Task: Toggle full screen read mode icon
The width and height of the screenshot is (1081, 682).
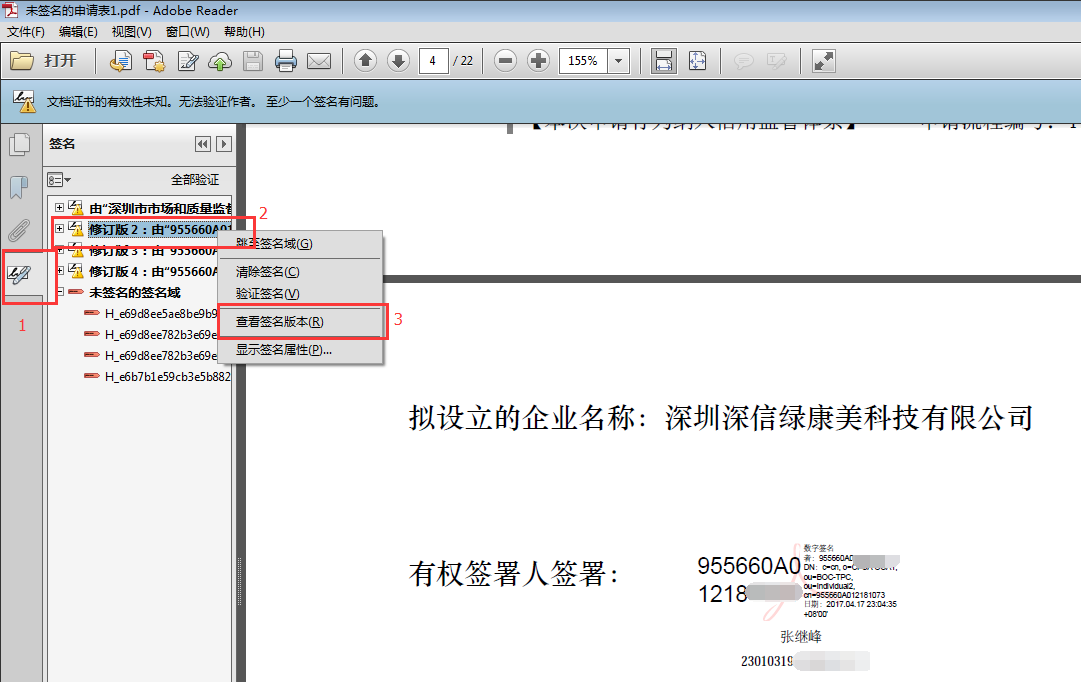Action: 824,61
